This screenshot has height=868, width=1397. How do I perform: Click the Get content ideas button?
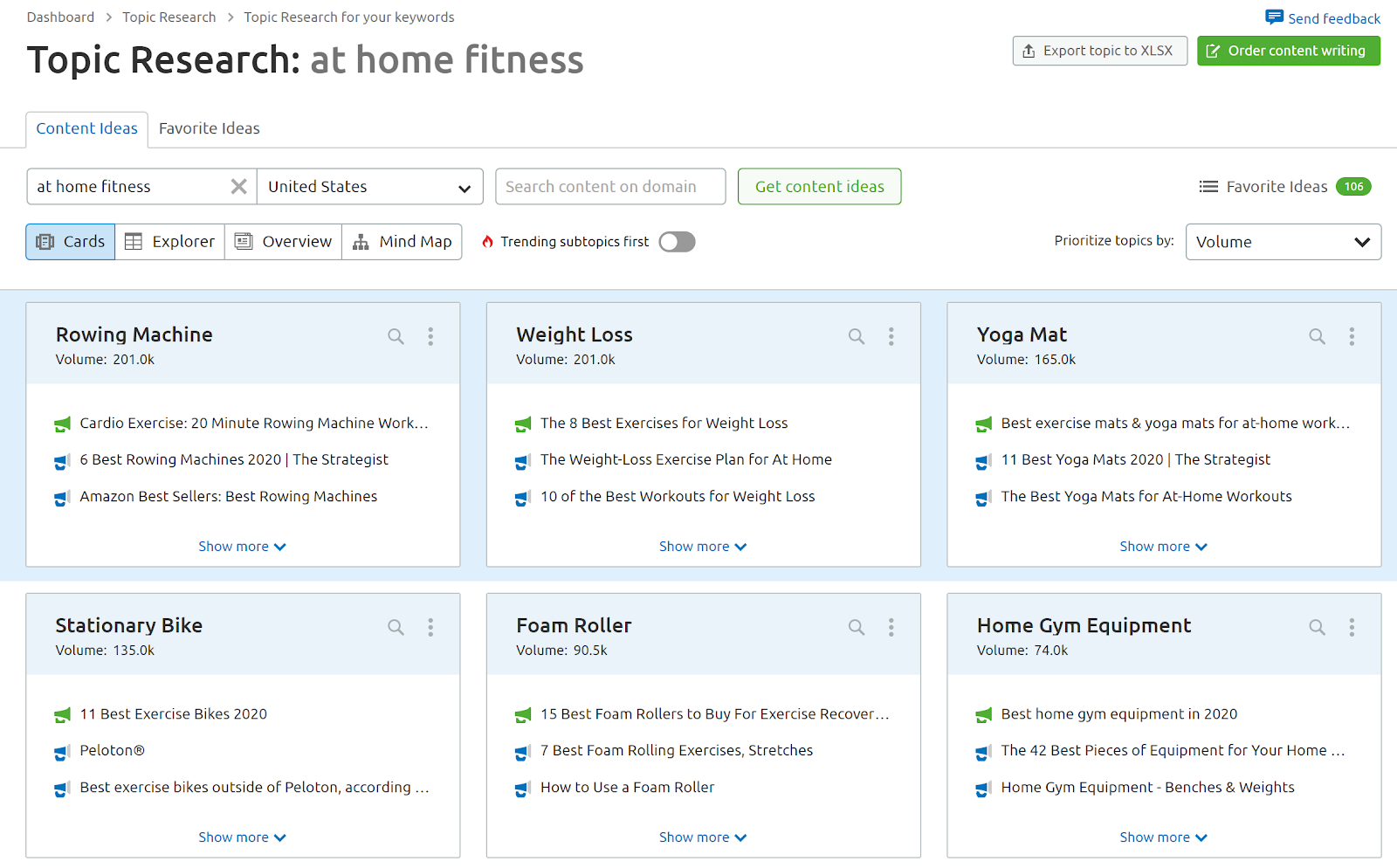point(819,187)
